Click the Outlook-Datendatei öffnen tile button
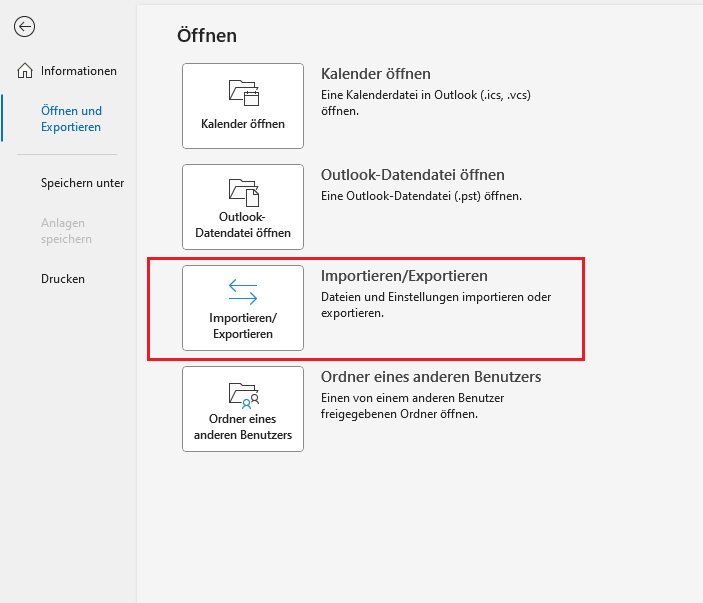Image resolution: width=703 pixels, height=603 pixels. (243, 207)
